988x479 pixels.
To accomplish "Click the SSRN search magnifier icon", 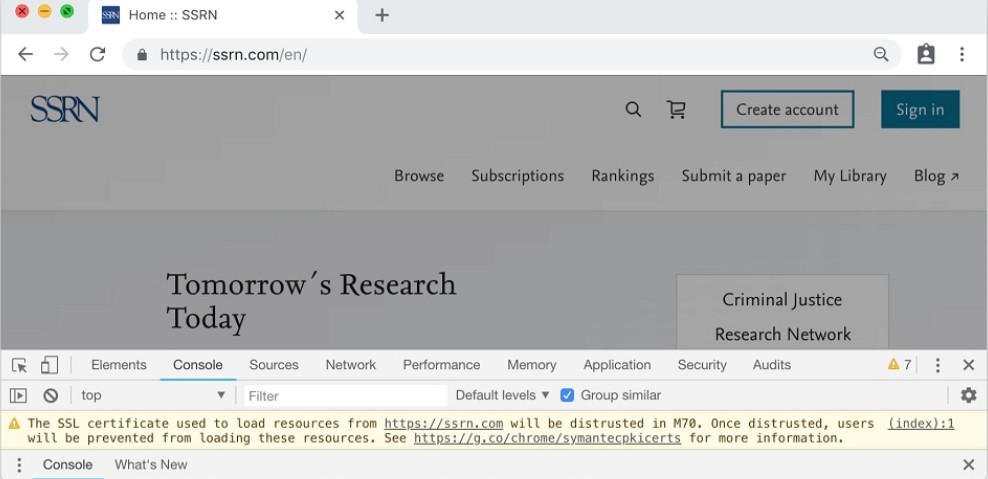I will pos(633,110).
